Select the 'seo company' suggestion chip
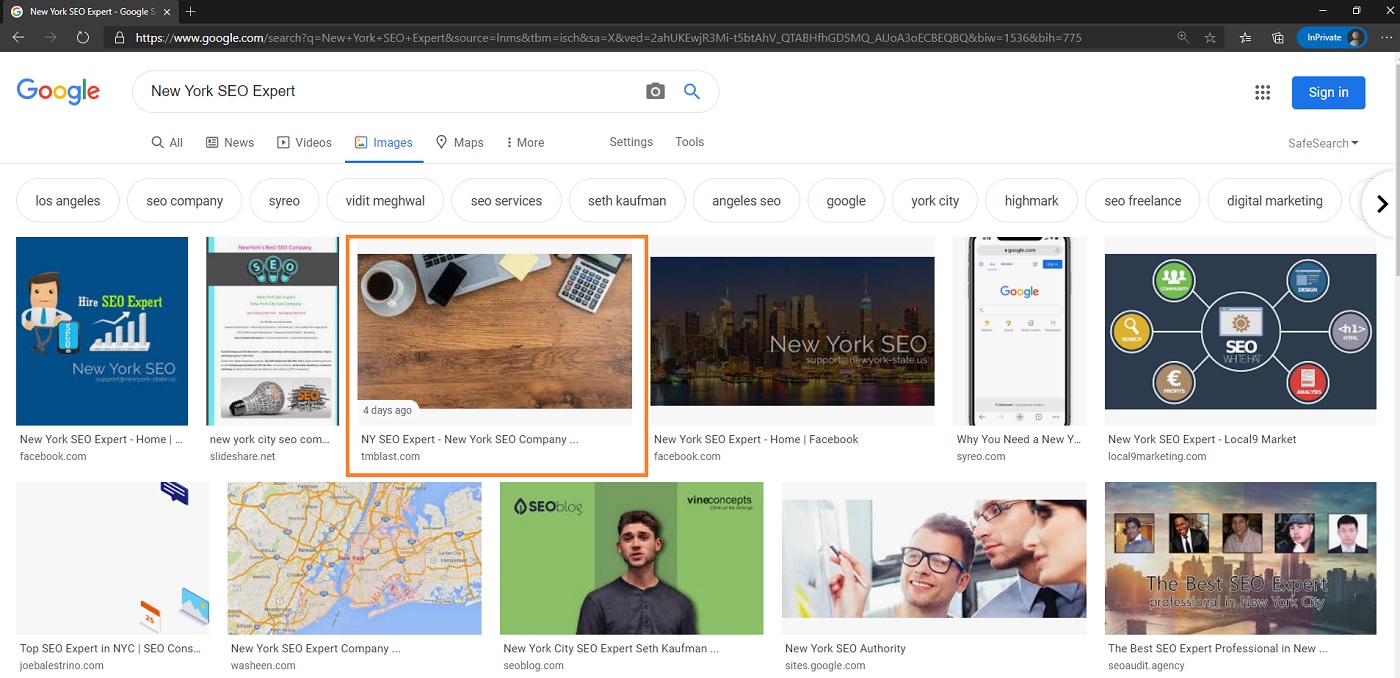 tap(185, 201)
